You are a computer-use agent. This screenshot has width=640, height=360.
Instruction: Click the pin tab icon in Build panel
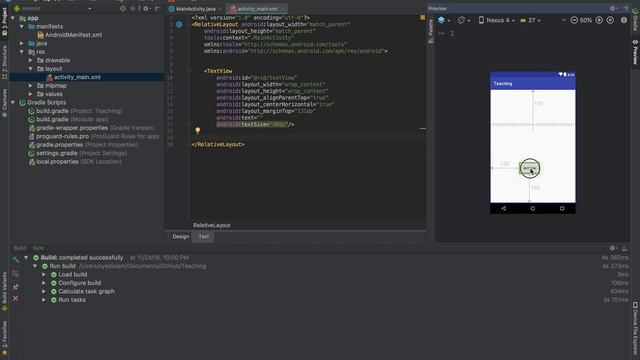16,287
